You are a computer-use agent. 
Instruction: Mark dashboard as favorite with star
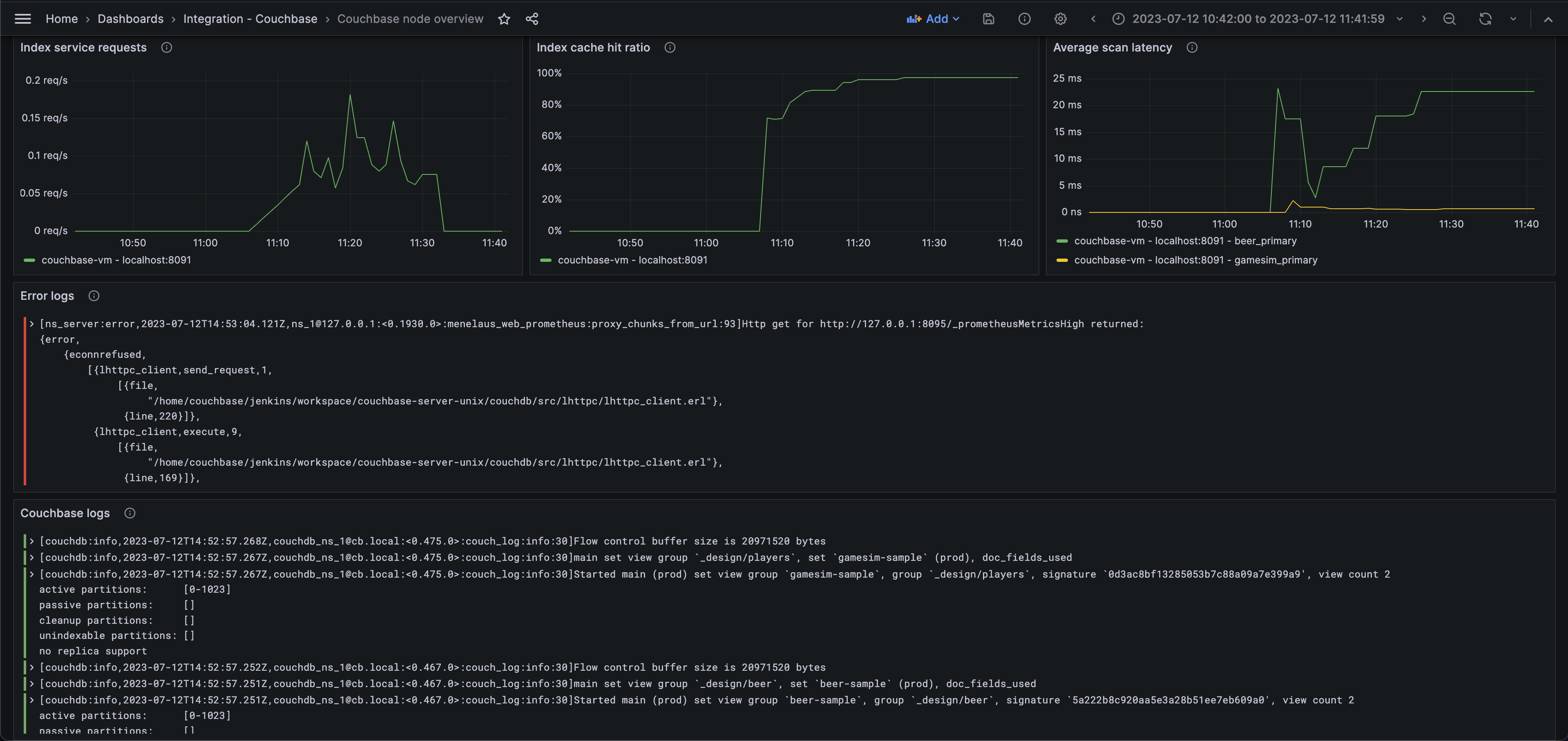(504, 19)
